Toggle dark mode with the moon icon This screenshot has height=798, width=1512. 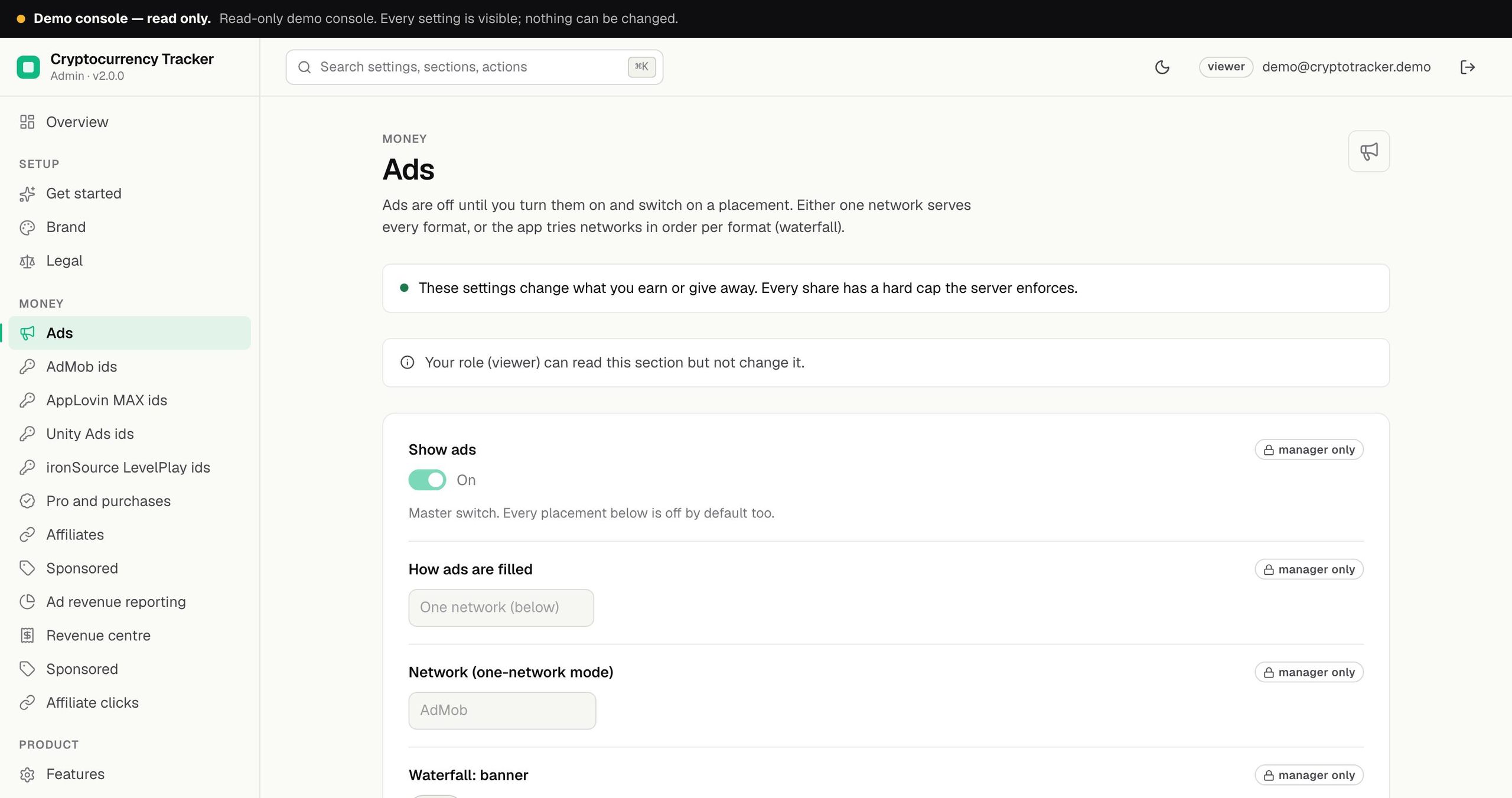tap(1162, 67)
